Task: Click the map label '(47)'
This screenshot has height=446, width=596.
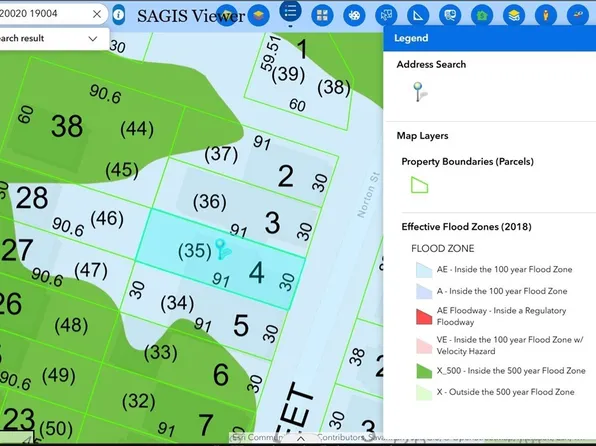Action: pos(91,270)
